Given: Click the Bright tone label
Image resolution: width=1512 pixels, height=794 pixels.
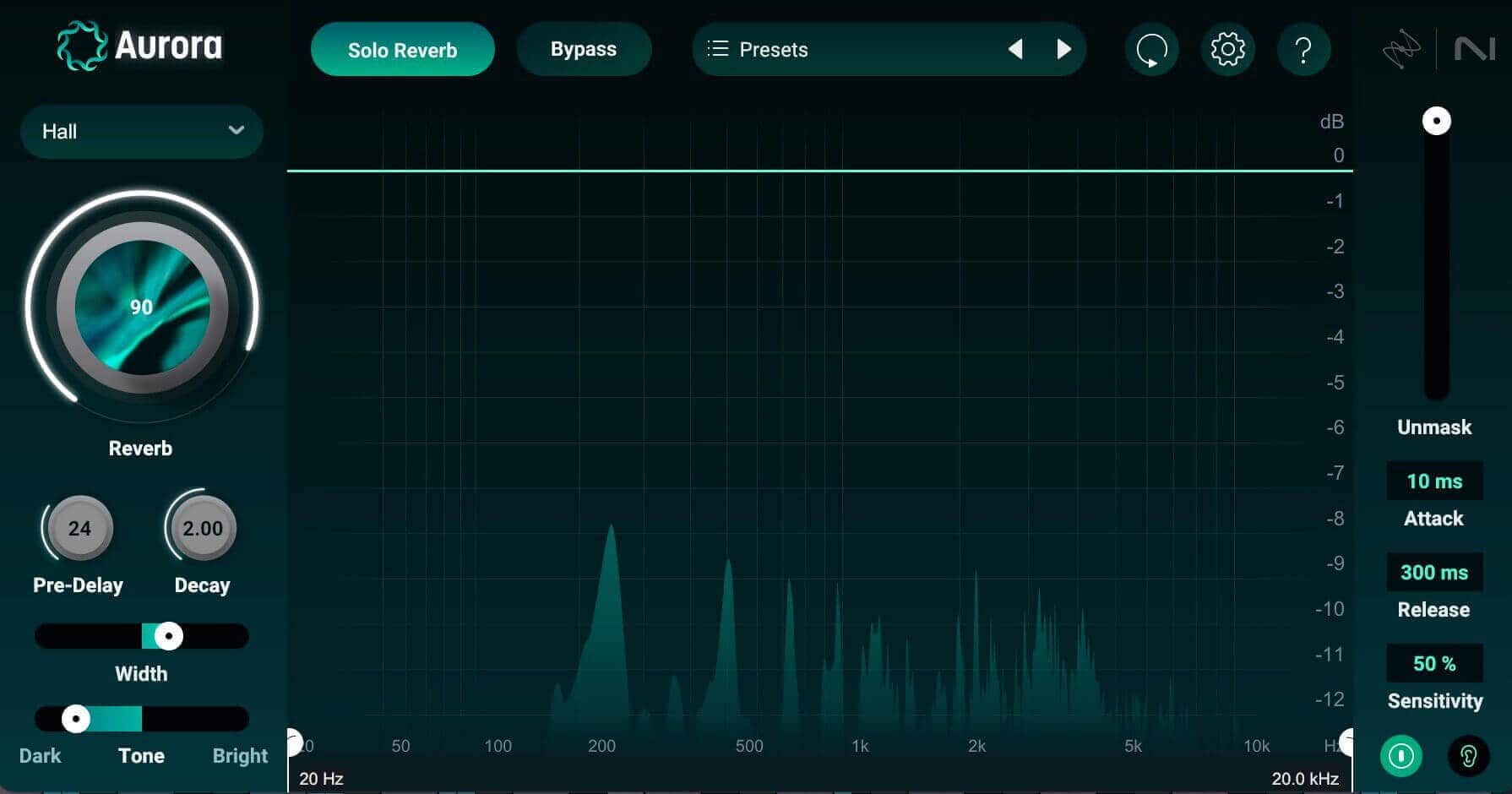Looking at the screenshot, I should click(x=240, y=756).
